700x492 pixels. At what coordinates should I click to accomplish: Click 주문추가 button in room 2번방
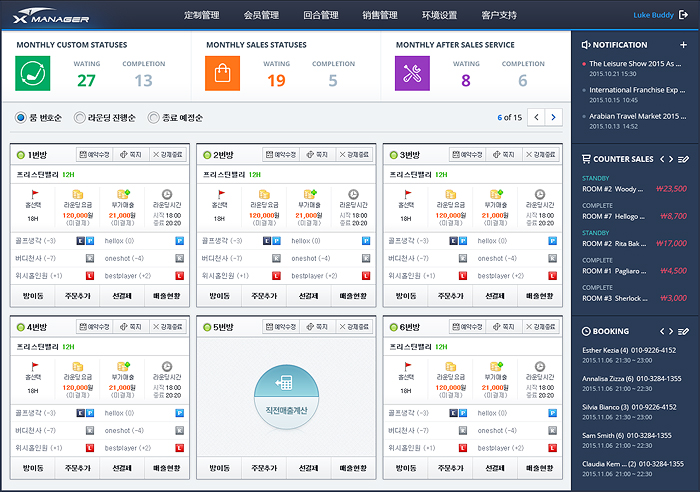262,297
